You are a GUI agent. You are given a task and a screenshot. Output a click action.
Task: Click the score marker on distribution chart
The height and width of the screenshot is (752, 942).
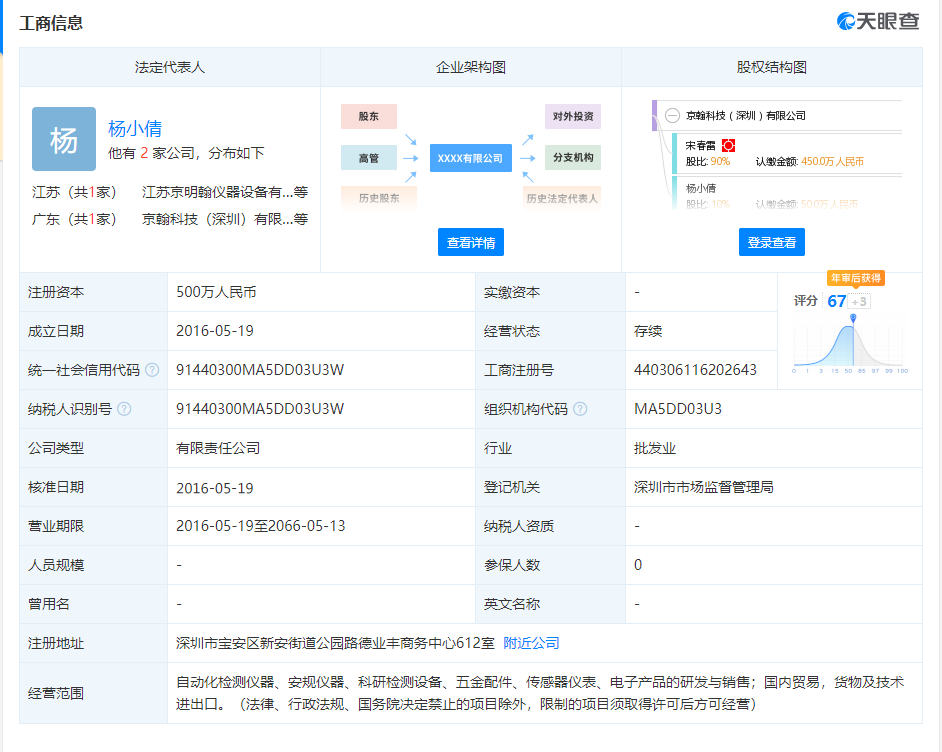(x=853, y=319)
